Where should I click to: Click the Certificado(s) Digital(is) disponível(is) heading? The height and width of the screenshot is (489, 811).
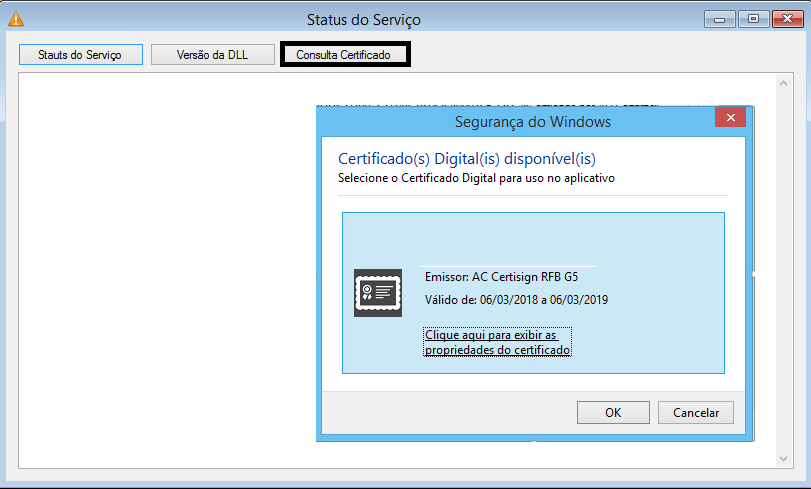click(466, 158)
